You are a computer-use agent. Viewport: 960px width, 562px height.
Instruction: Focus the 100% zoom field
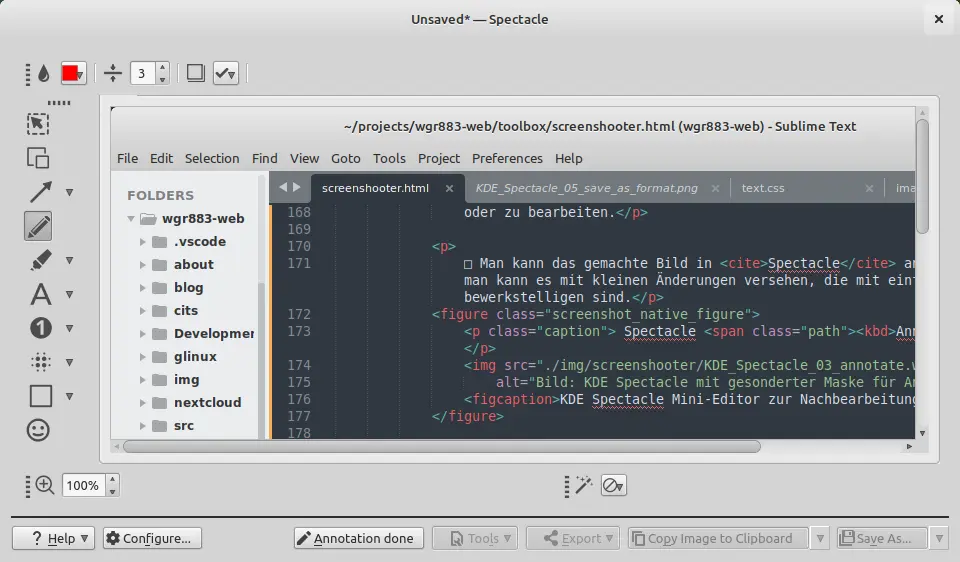tap(83, 485)
